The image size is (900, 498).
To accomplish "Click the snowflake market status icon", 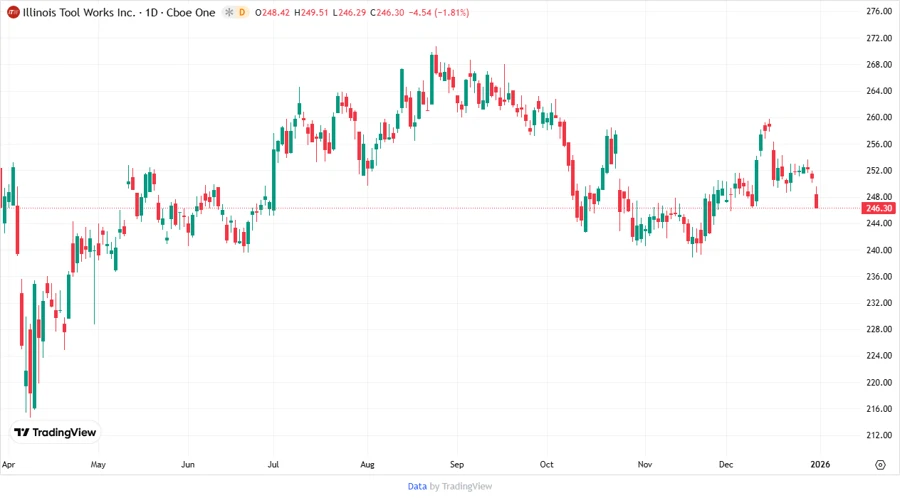I will coord(229,12).
